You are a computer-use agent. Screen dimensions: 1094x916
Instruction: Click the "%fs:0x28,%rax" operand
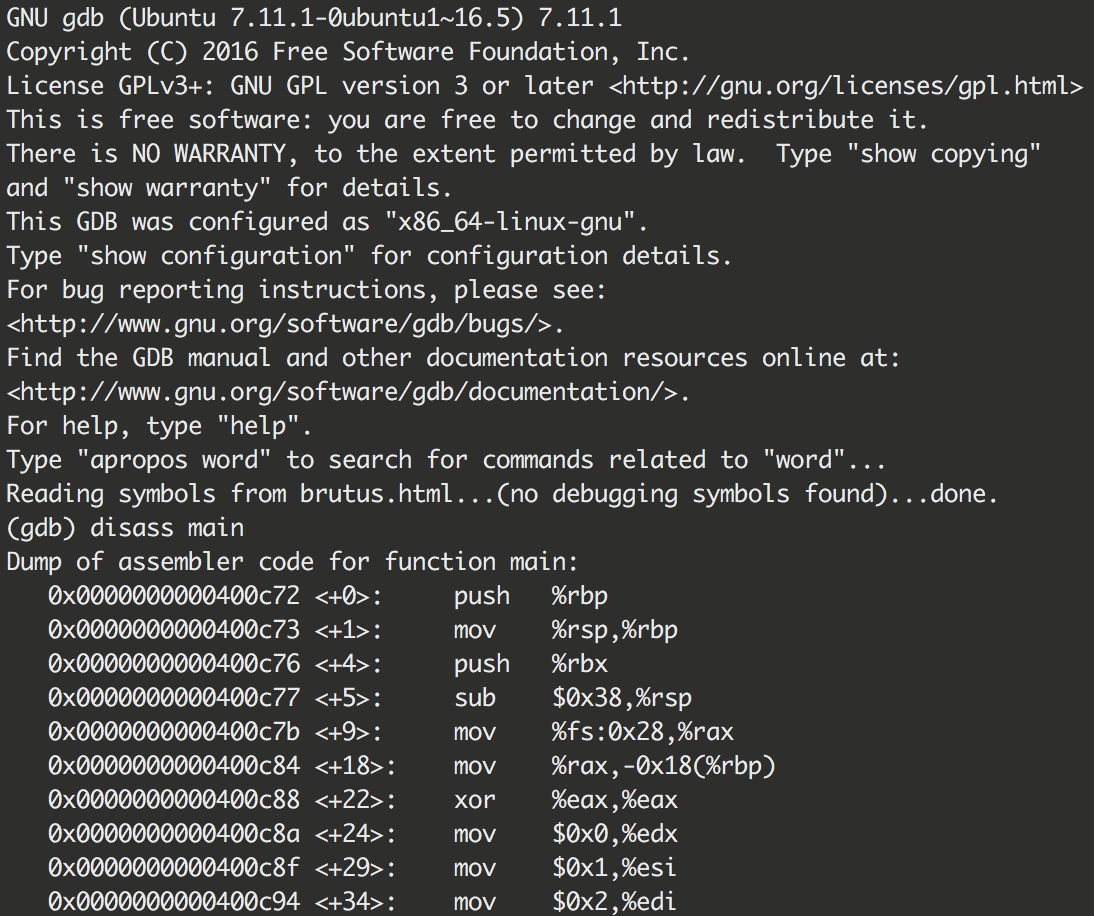[x=642, y=732]
